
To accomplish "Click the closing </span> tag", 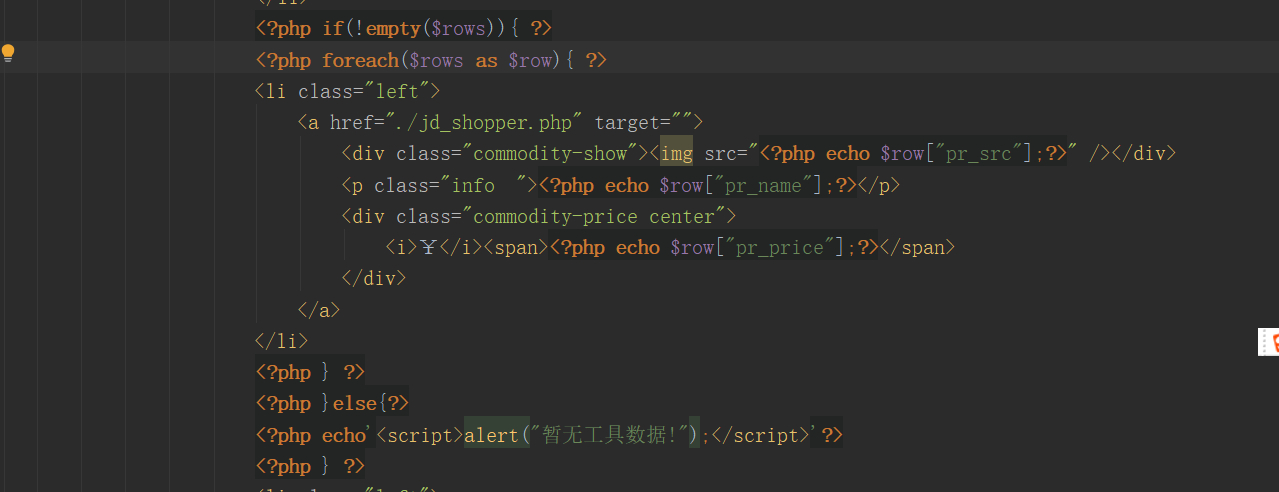I will [x=917, y=247].
